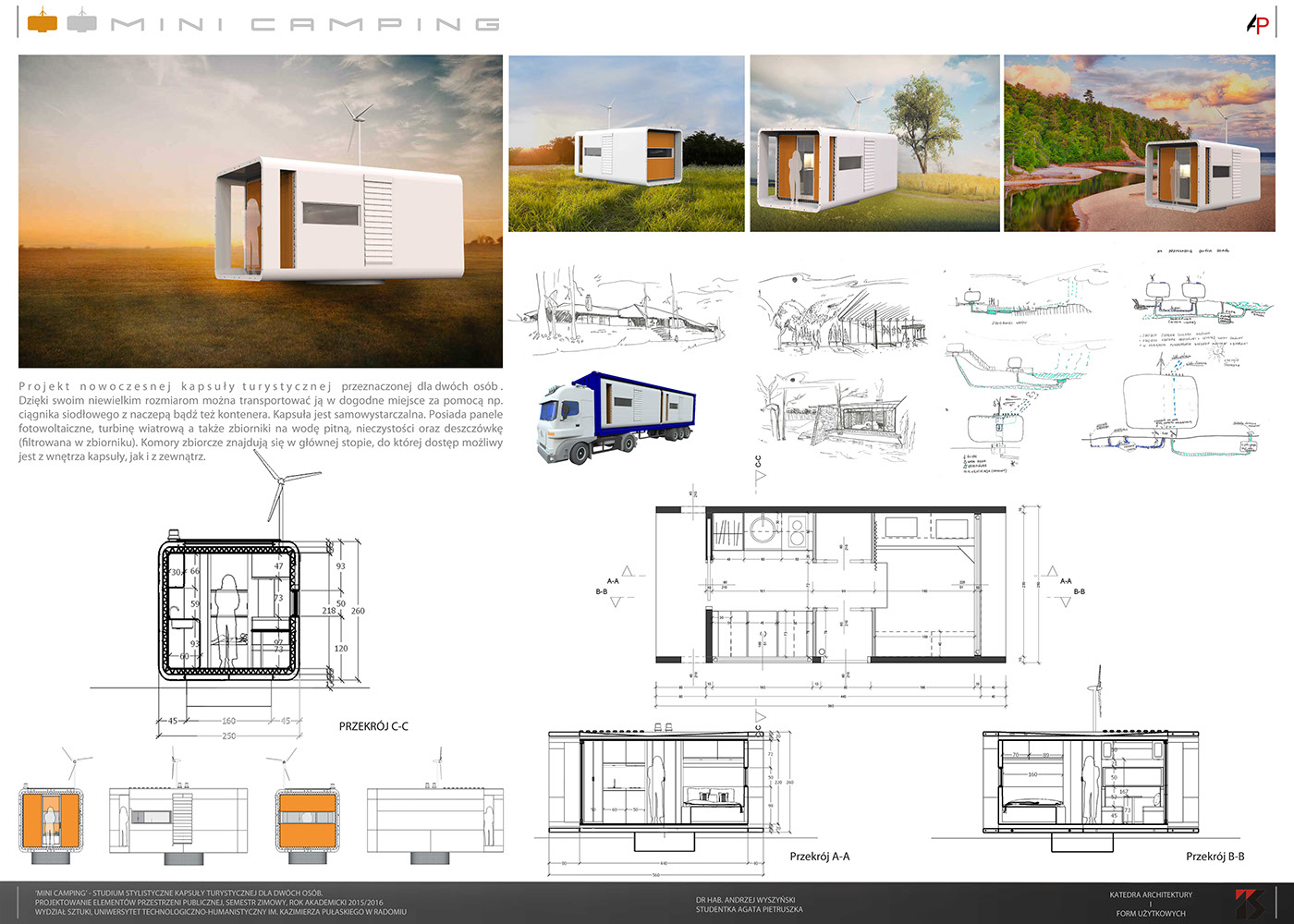Click the 160 dimension under section C-C
1294x924 pixels.
point(228,721)
